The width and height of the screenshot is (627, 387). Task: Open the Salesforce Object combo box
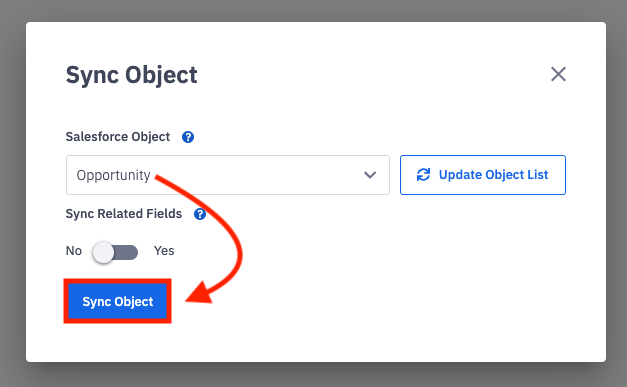228,175
